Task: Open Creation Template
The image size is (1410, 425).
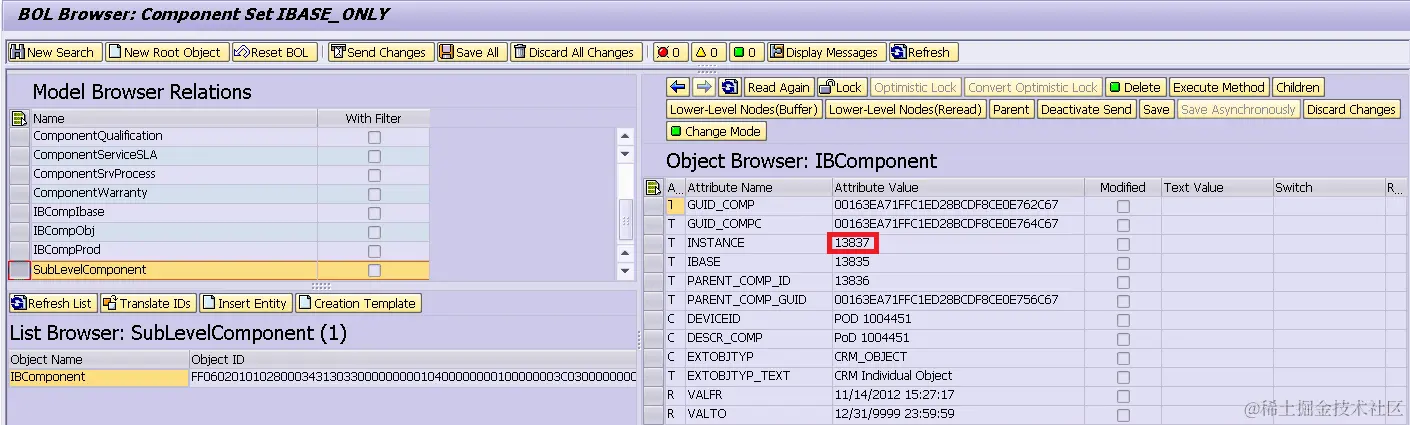Action: [x=358, y=303]
